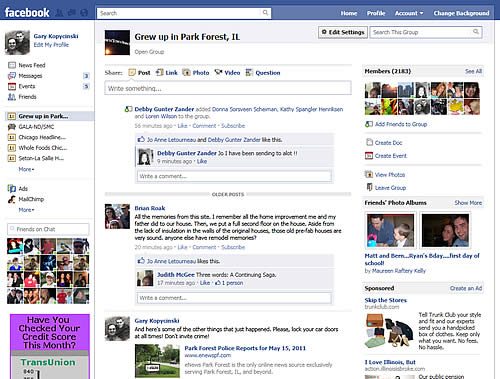Image resolution: width=500 pixels, height=379 pixels.
Task: Click the MailChimp app icon
Action: 12,199
